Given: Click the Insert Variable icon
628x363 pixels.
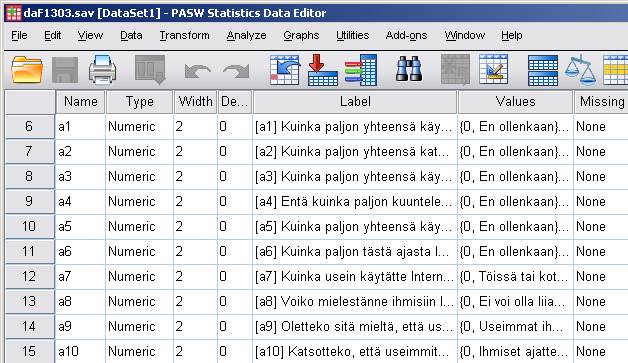Looking at the screenshot, I should tap(493, 70).
